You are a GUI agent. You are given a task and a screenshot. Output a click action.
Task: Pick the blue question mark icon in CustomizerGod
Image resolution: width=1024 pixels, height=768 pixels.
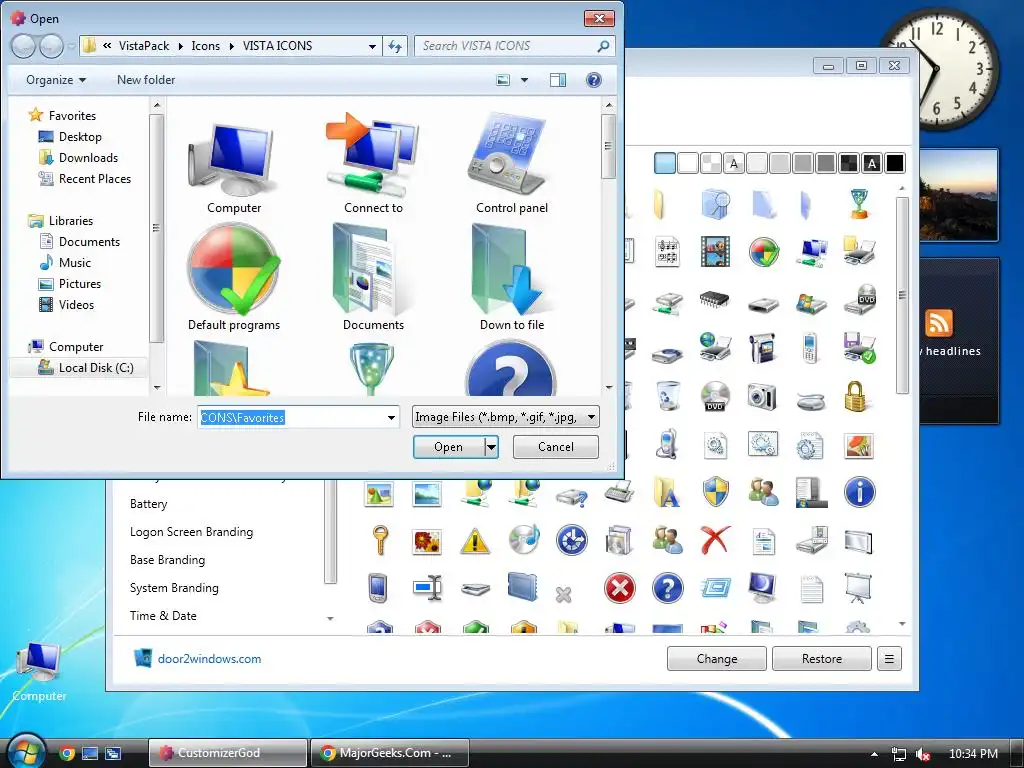click(667, 588)
